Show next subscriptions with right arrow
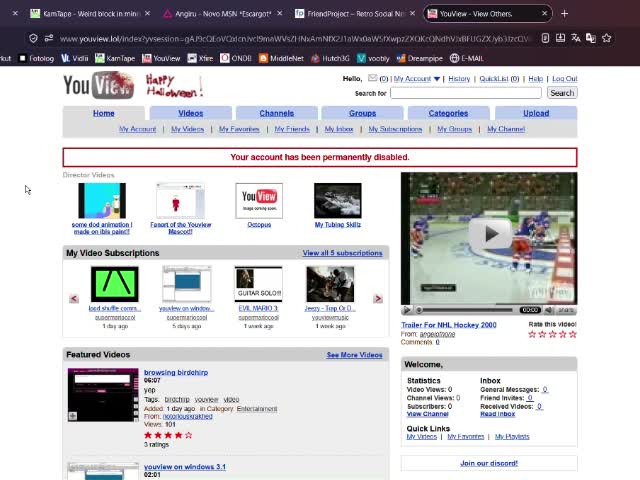640x480 pixels. 378,298
